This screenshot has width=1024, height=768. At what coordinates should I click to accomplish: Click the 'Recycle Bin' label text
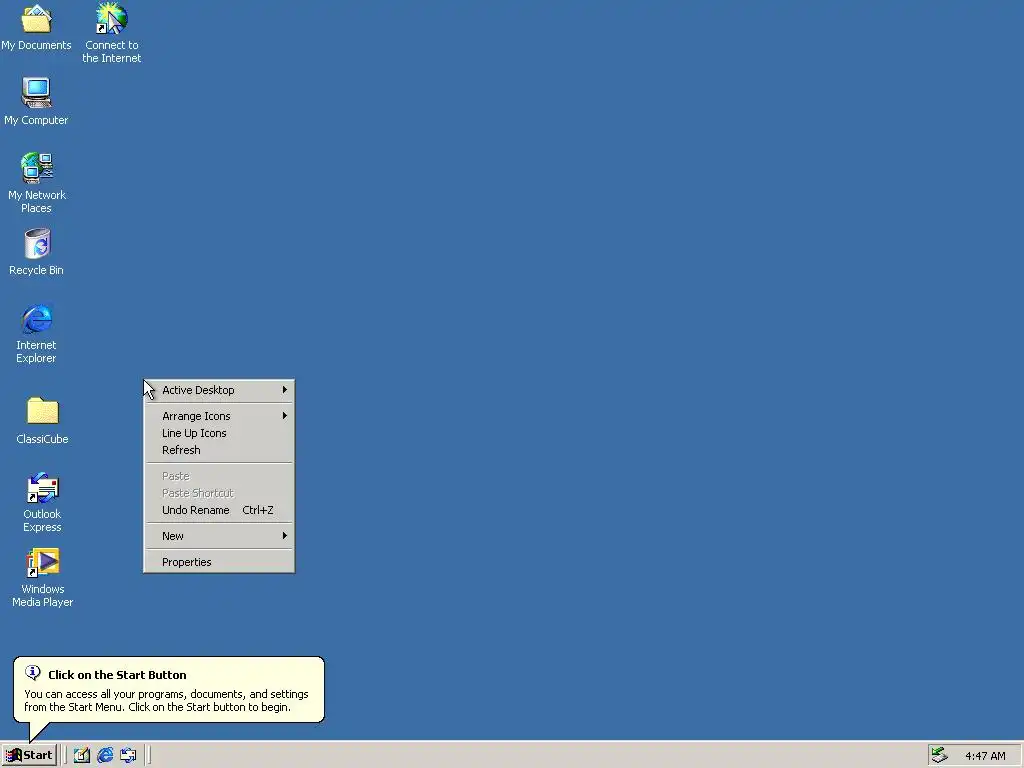coord(37,270)
